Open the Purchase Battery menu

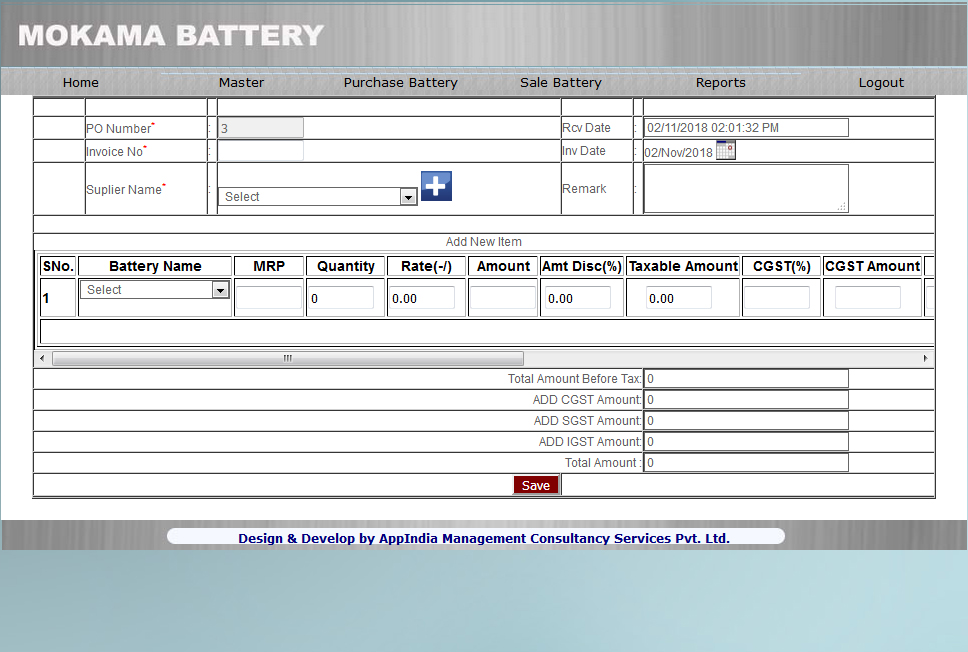401,83
